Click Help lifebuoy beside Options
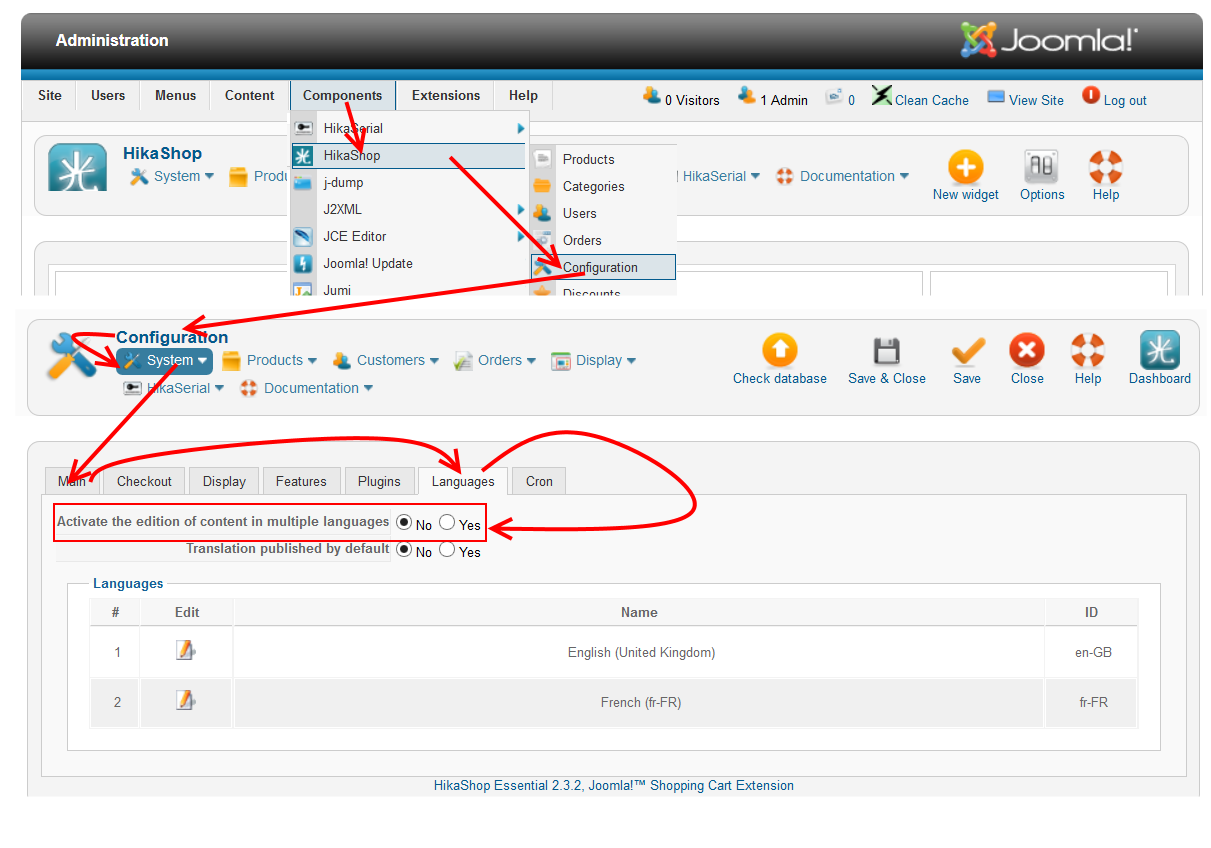Screen dimensions: 1211x848 (x=1106, y=167)
